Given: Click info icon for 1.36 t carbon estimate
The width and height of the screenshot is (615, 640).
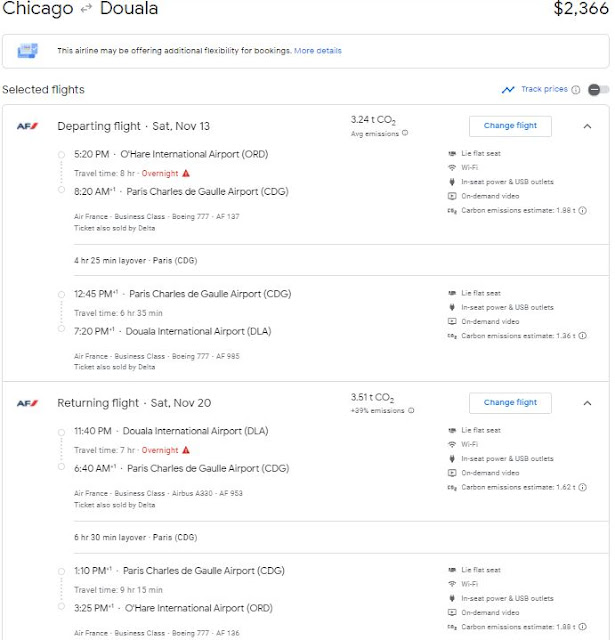Looking at the screenshot, I should pyautogui.click(x=583, y=336).
